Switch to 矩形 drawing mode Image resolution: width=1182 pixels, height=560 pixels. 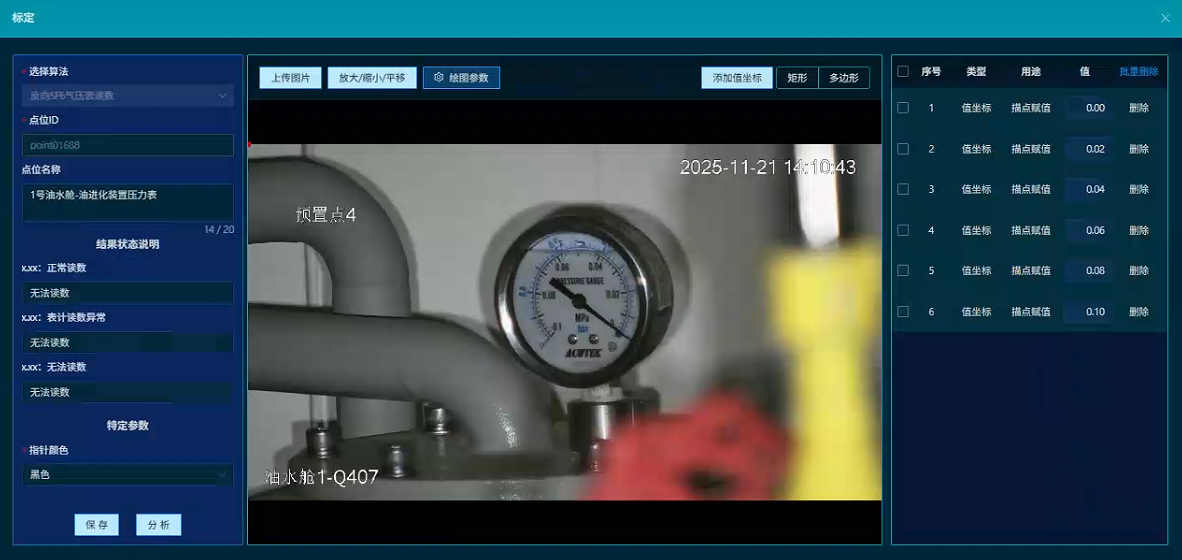click(x=797, y=78)
